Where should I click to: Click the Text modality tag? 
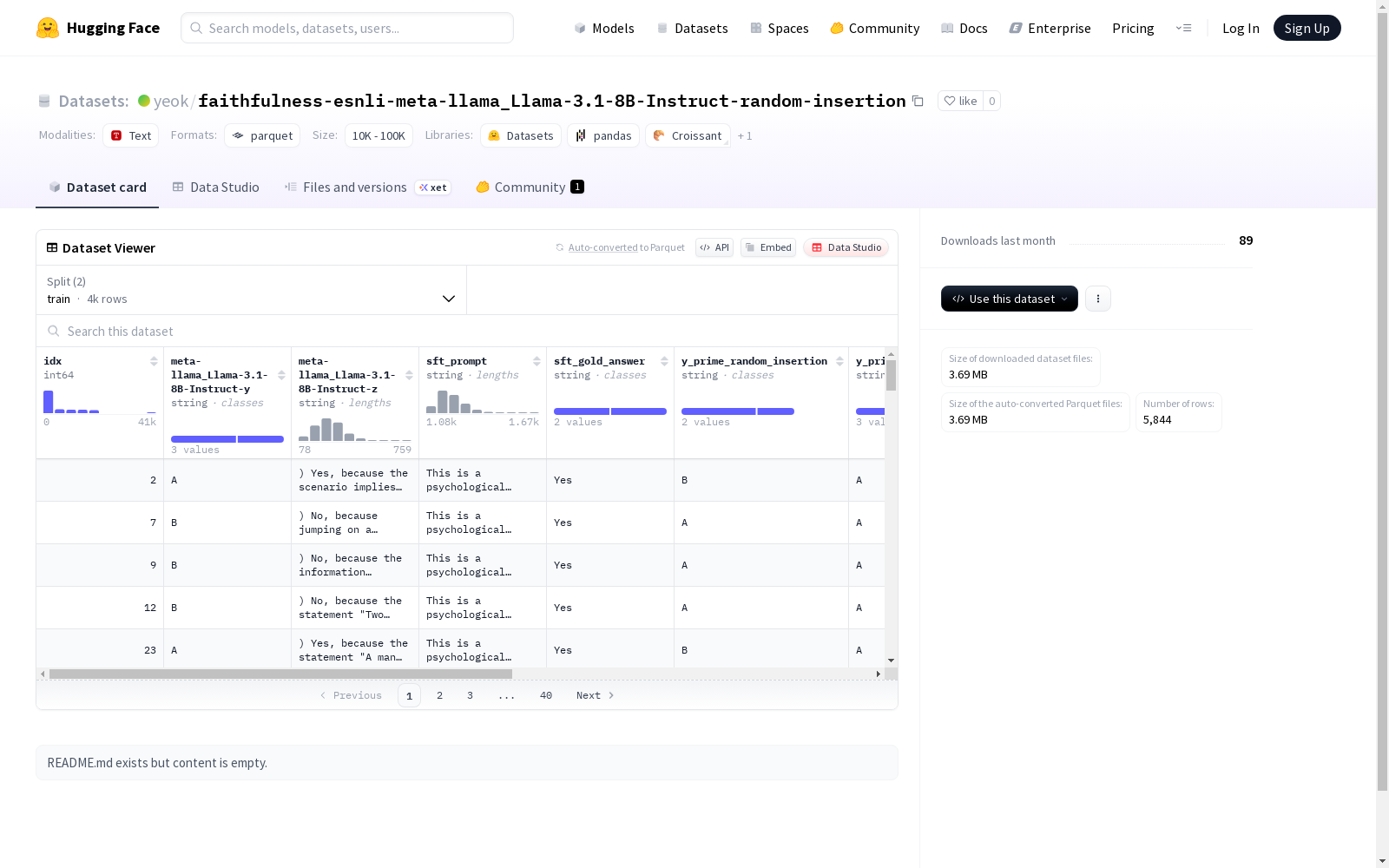(x=131, y=135)
